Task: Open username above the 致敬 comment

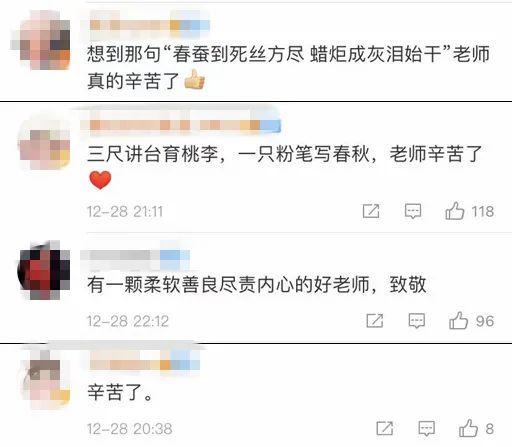Action: click(x=135, y=255)
